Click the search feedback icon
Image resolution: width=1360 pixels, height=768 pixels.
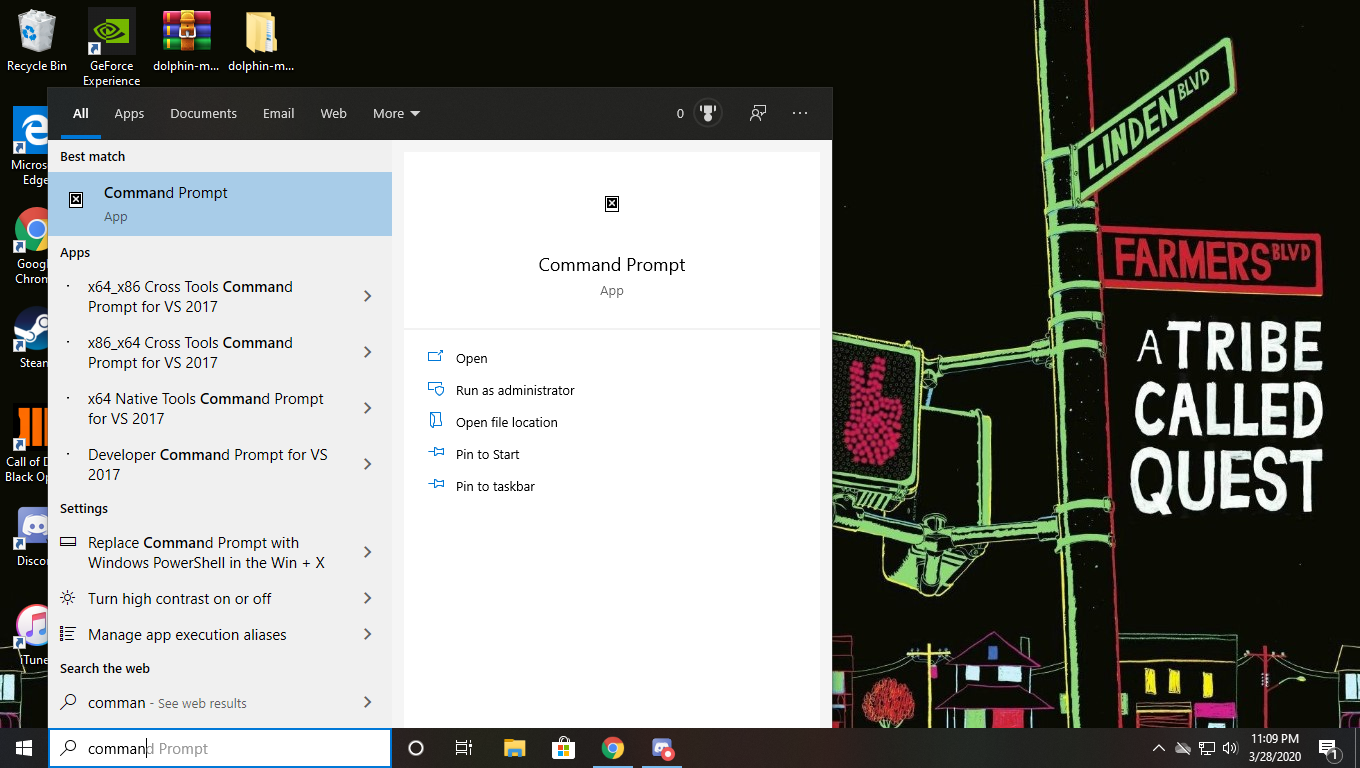pos(758,113)
